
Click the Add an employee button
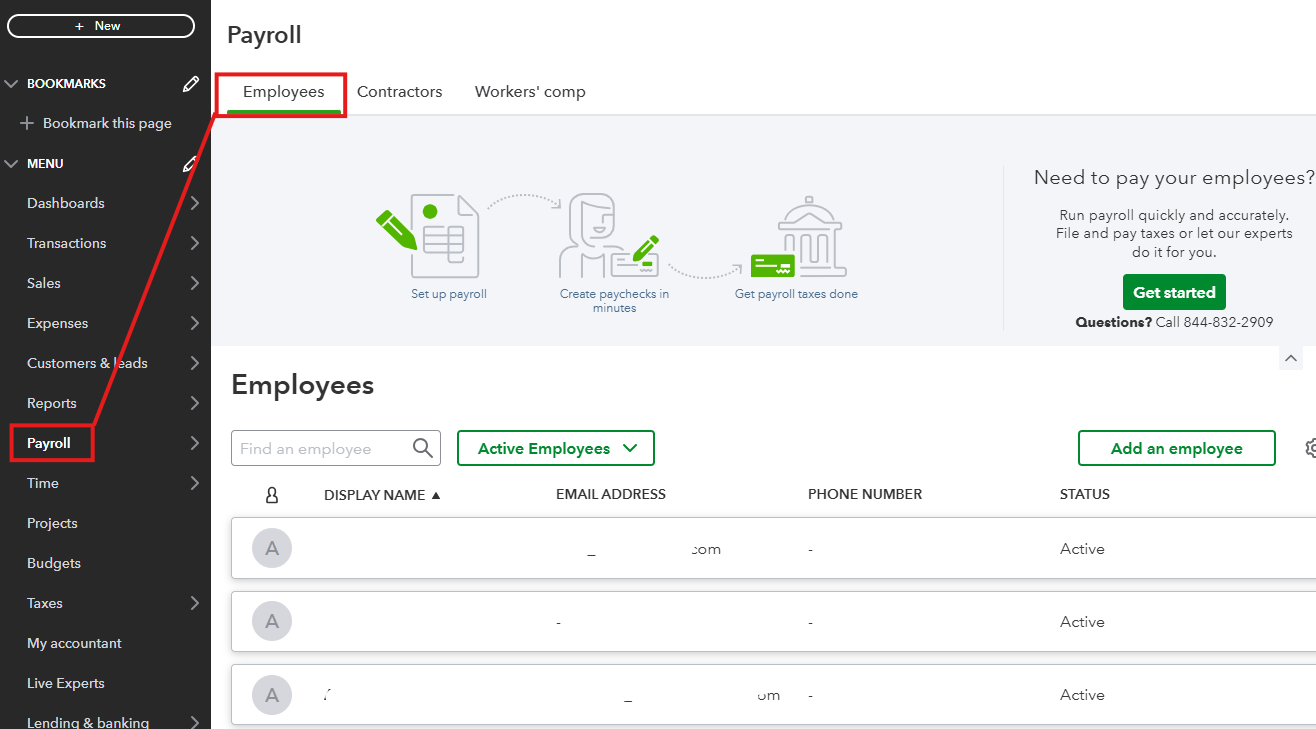(x=1176, y=448)
